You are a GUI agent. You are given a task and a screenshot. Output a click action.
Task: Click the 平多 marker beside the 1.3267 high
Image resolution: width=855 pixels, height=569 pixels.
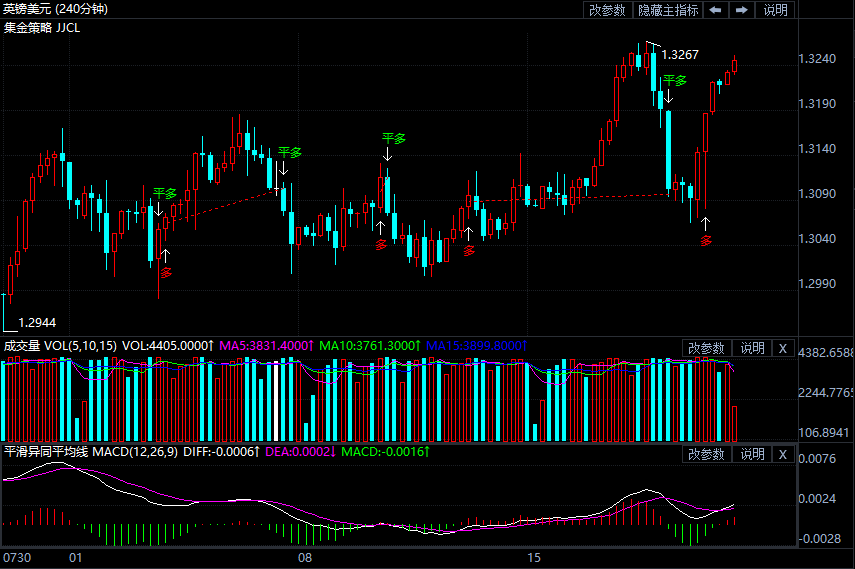[x=675, y=80]
